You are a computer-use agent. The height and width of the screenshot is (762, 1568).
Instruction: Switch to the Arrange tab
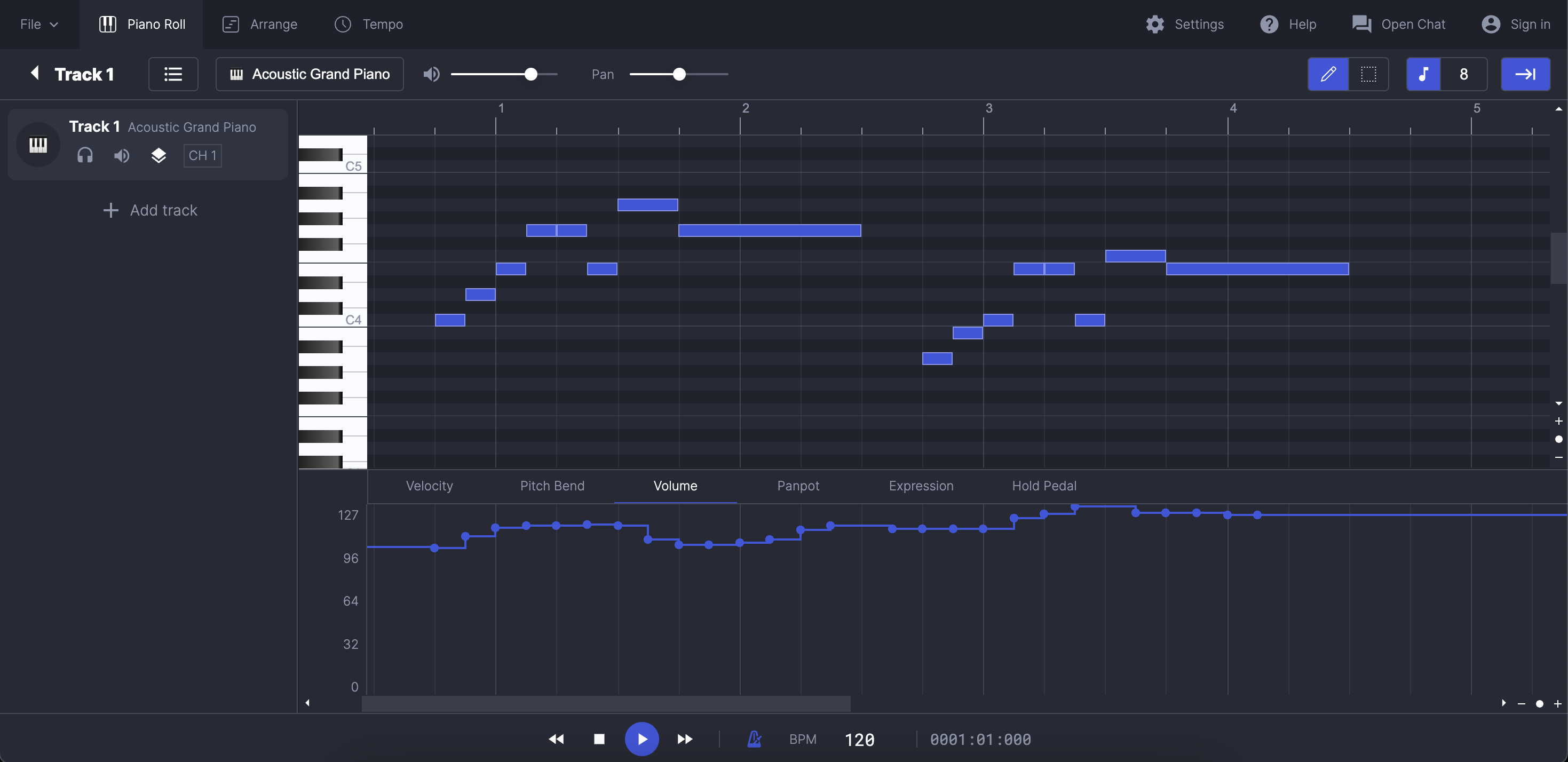(x=260, y=25)
